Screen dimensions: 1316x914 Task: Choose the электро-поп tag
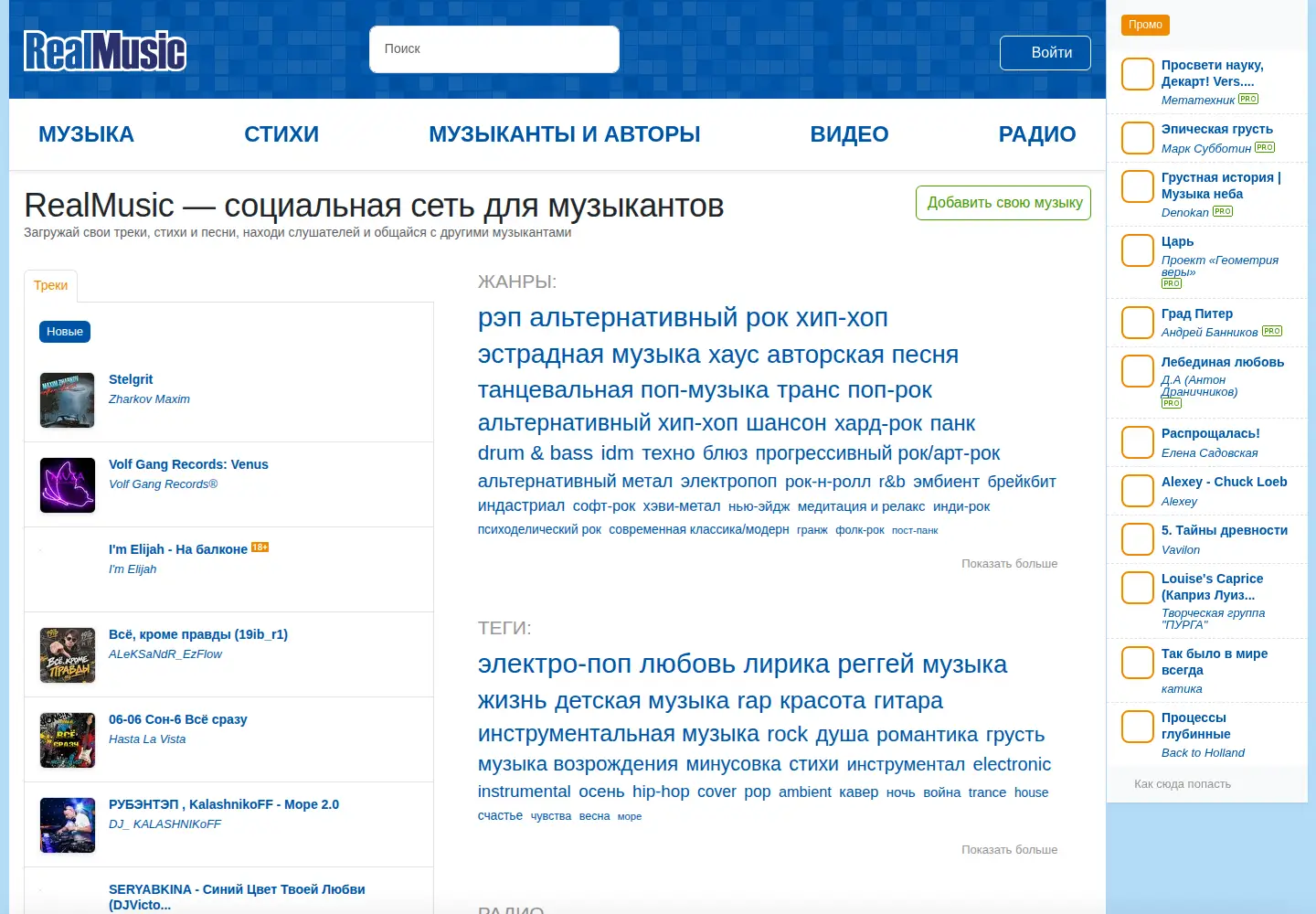[x=555, y=664]
